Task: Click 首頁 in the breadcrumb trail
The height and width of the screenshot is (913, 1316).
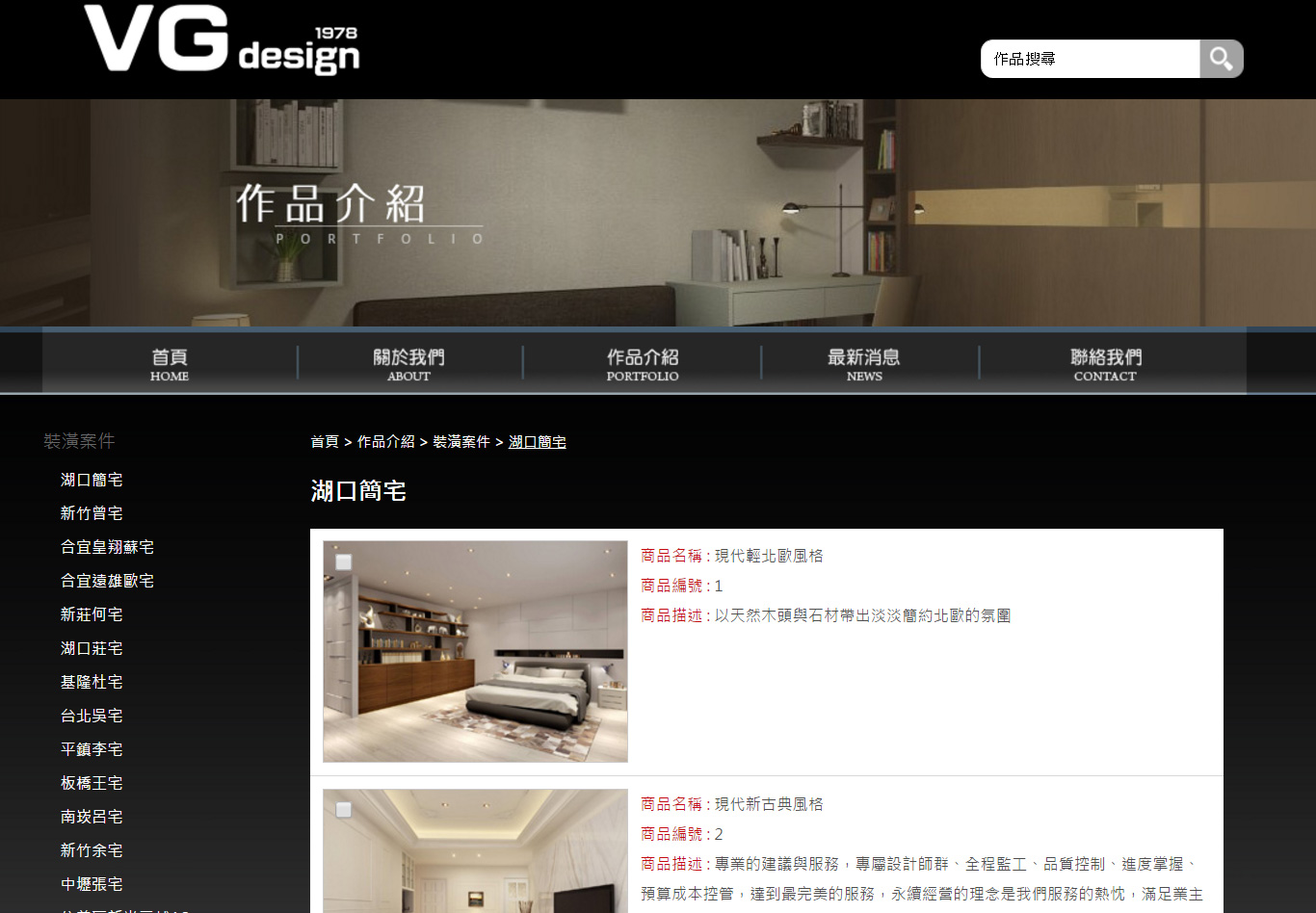Action: pos(325,442)
